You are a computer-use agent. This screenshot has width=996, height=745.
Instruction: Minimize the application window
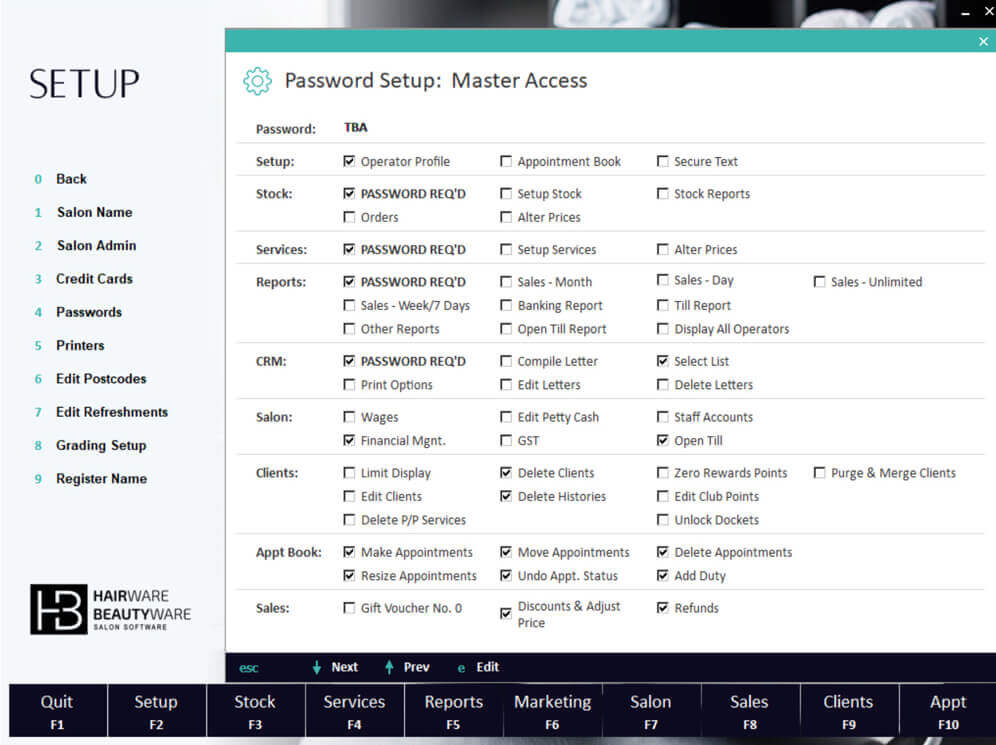(x=964, y=11)
